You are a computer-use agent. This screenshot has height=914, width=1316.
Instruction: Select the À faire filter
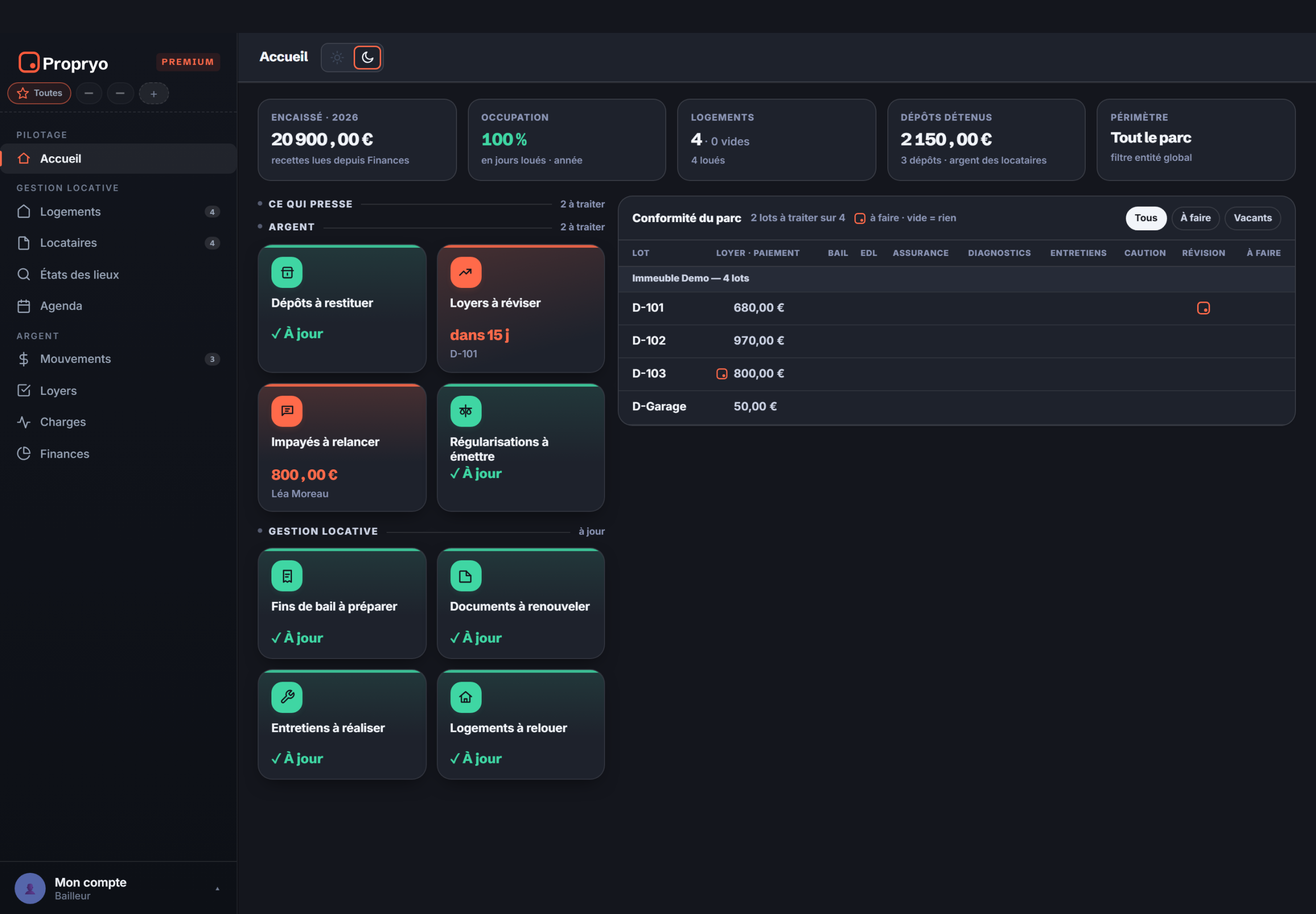tap(1196, 218)
